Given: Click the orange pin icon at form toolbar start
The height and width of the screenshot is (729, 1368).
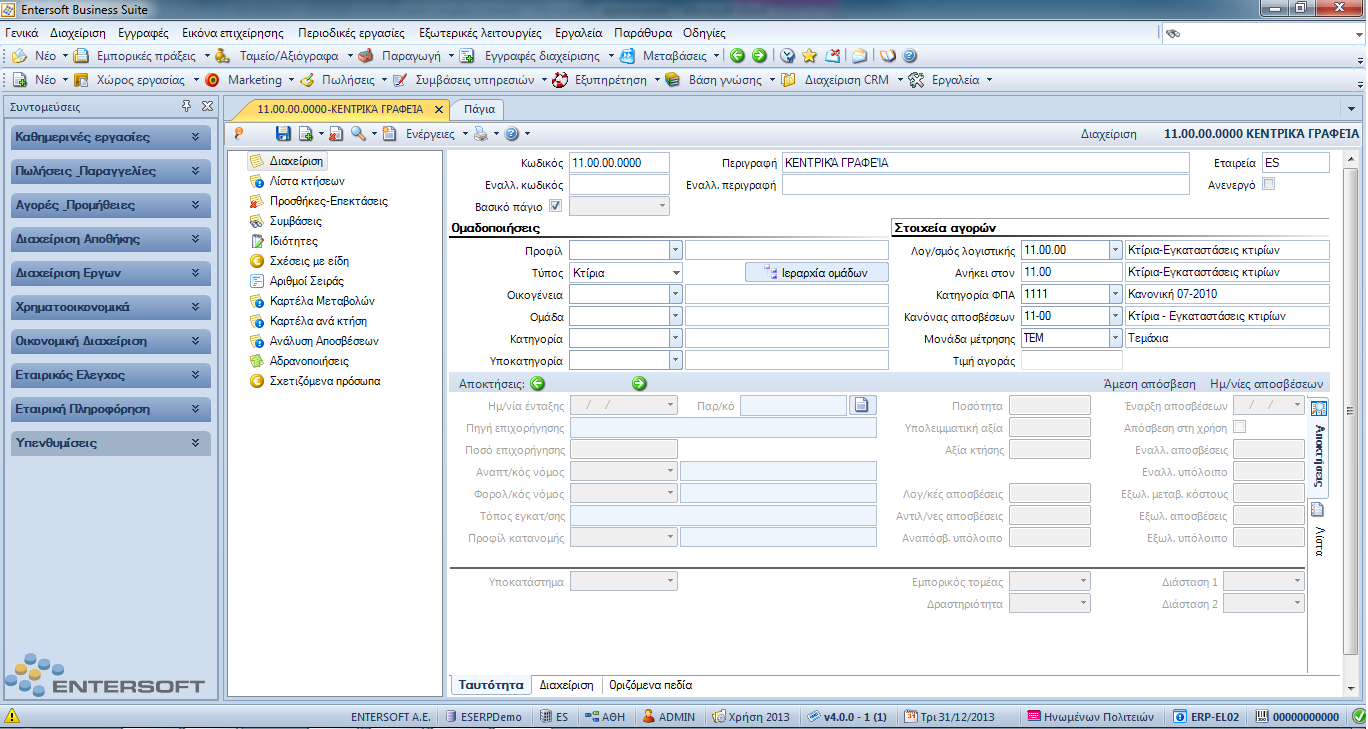Looking at the screenshot, I should click(x=239, y=133).
